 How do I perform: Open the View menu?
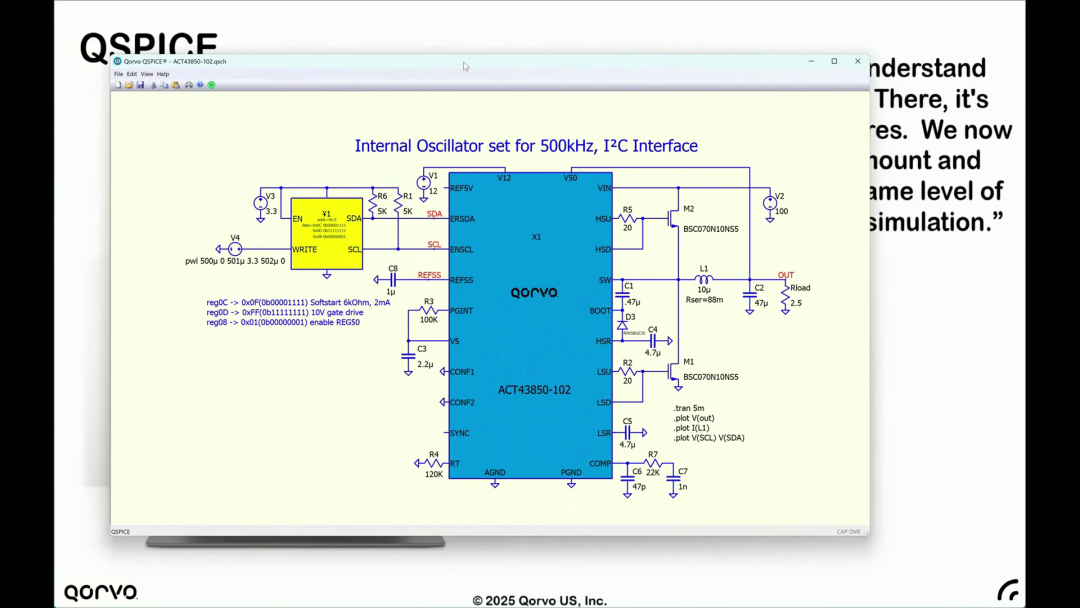point(147,74)
